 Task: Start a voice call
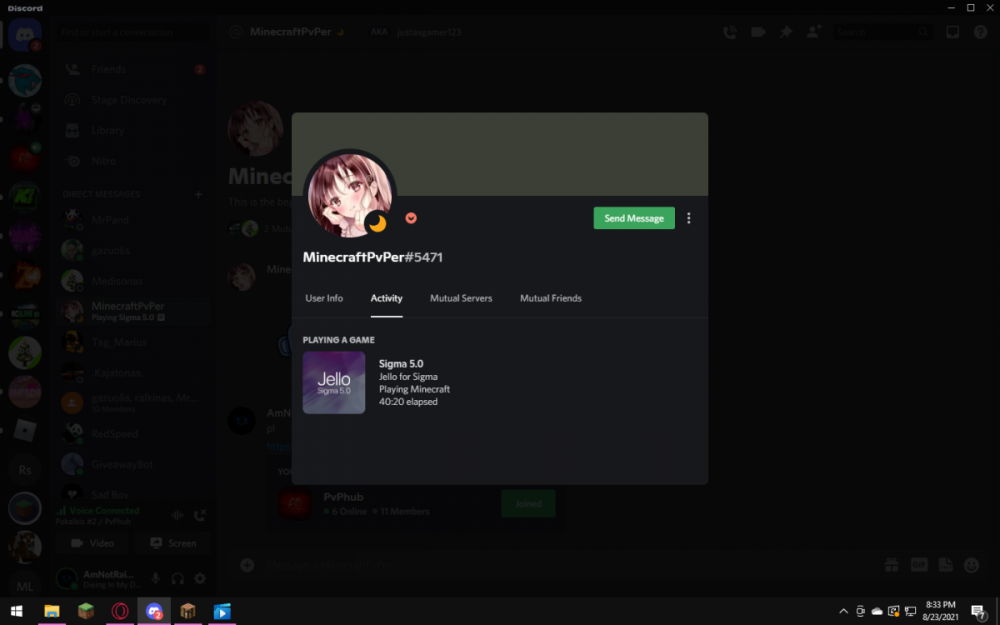730,32
